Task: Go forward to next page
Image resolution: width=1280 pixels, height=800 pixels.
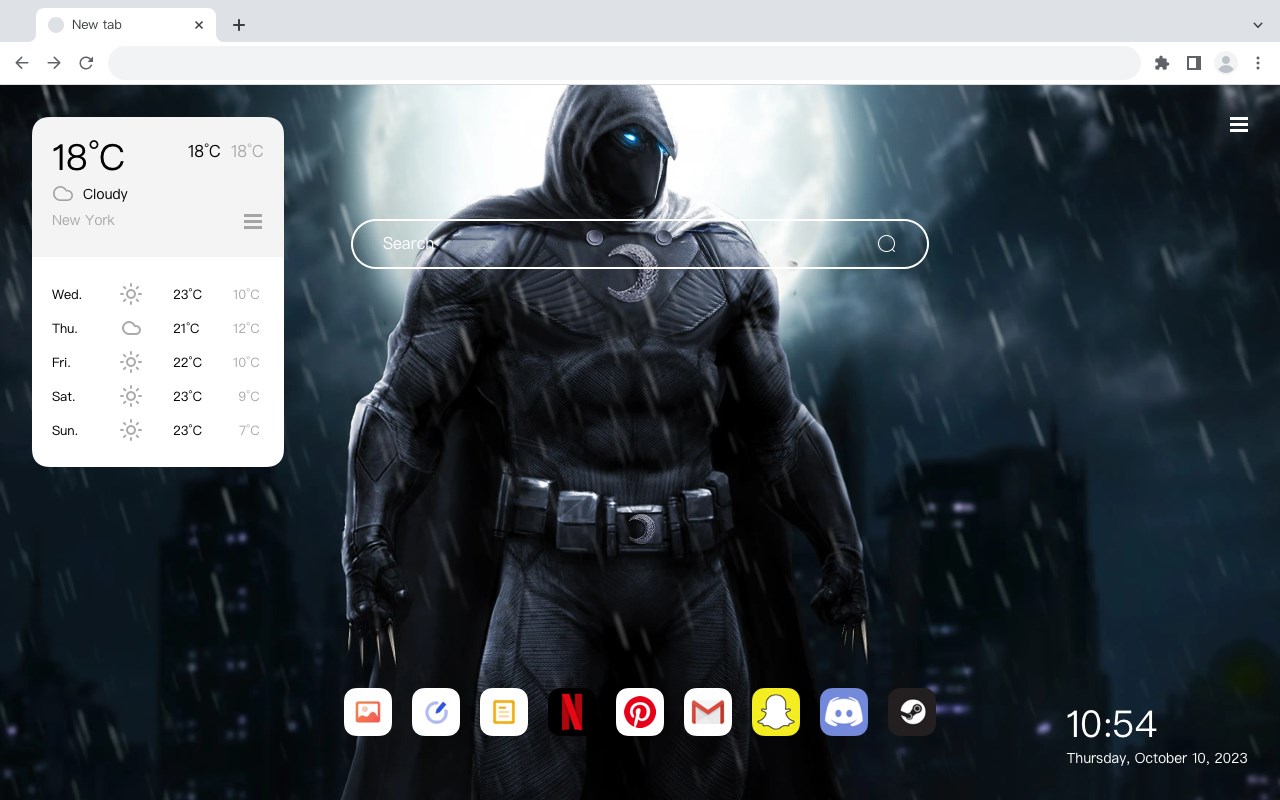Action: coord(54,63)
